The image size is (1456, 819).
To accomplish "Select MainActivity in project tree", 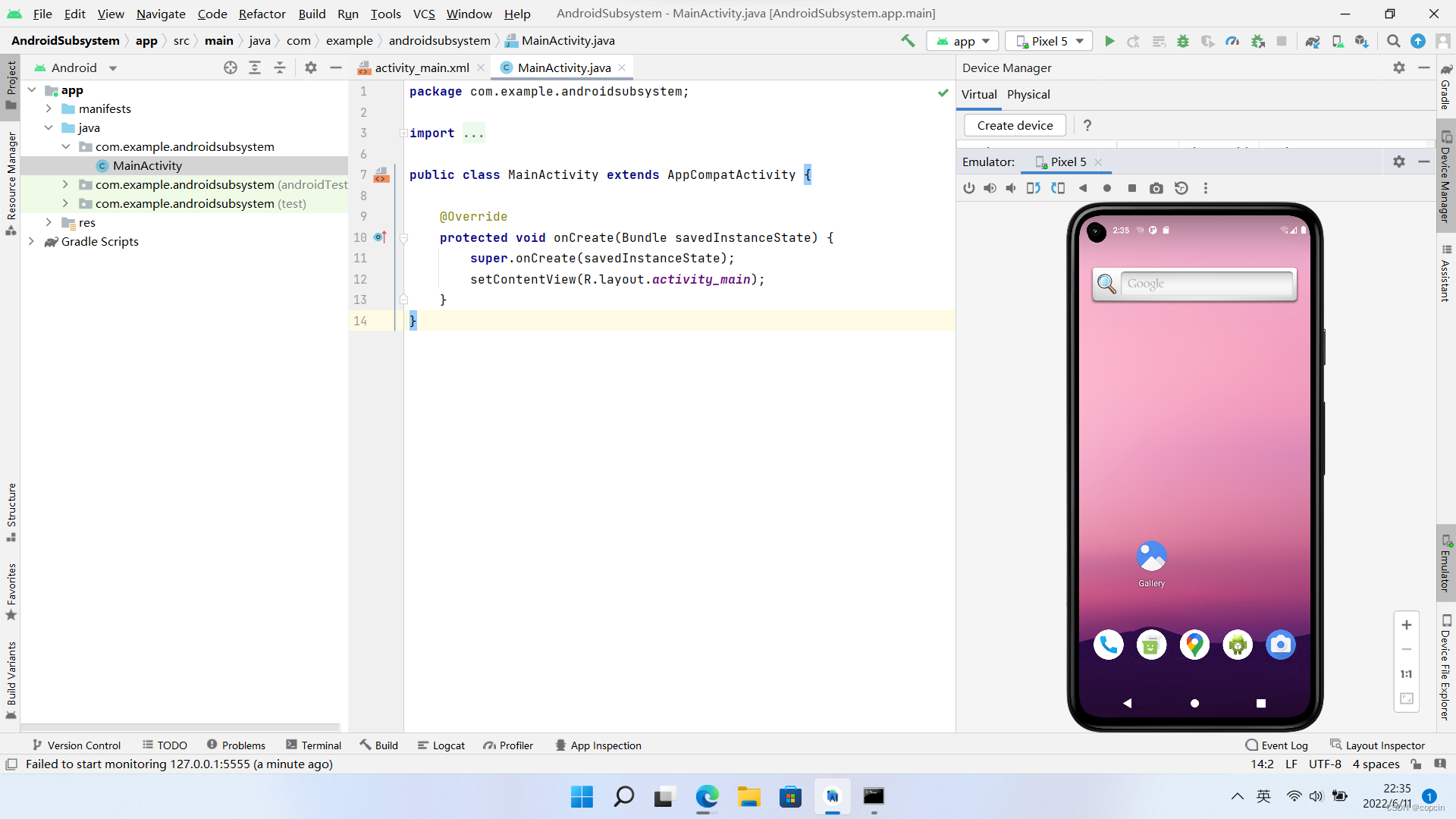I will pos(147,166).
